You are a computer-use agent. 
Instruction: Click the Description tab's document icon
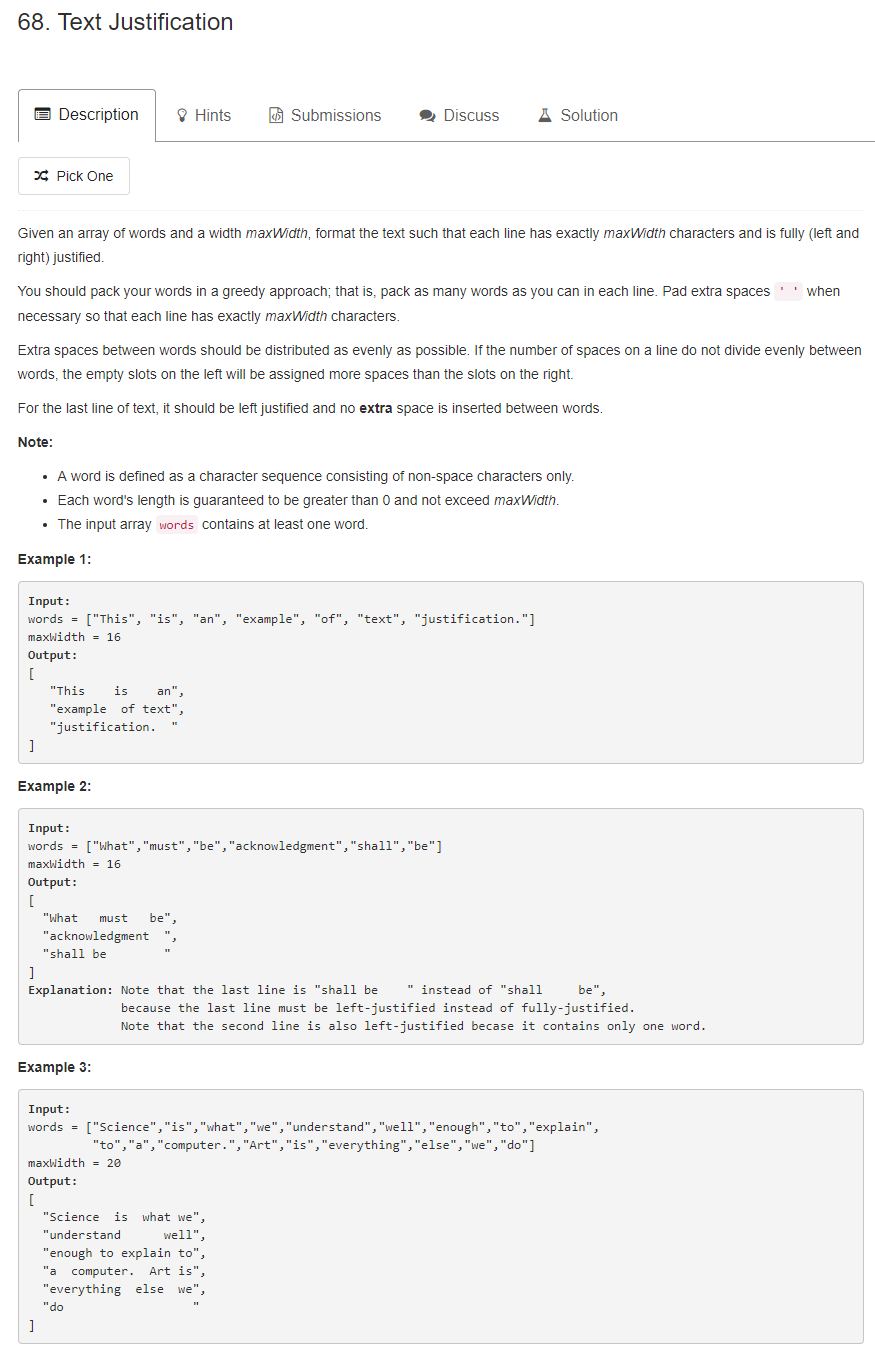tap(43, 115)
